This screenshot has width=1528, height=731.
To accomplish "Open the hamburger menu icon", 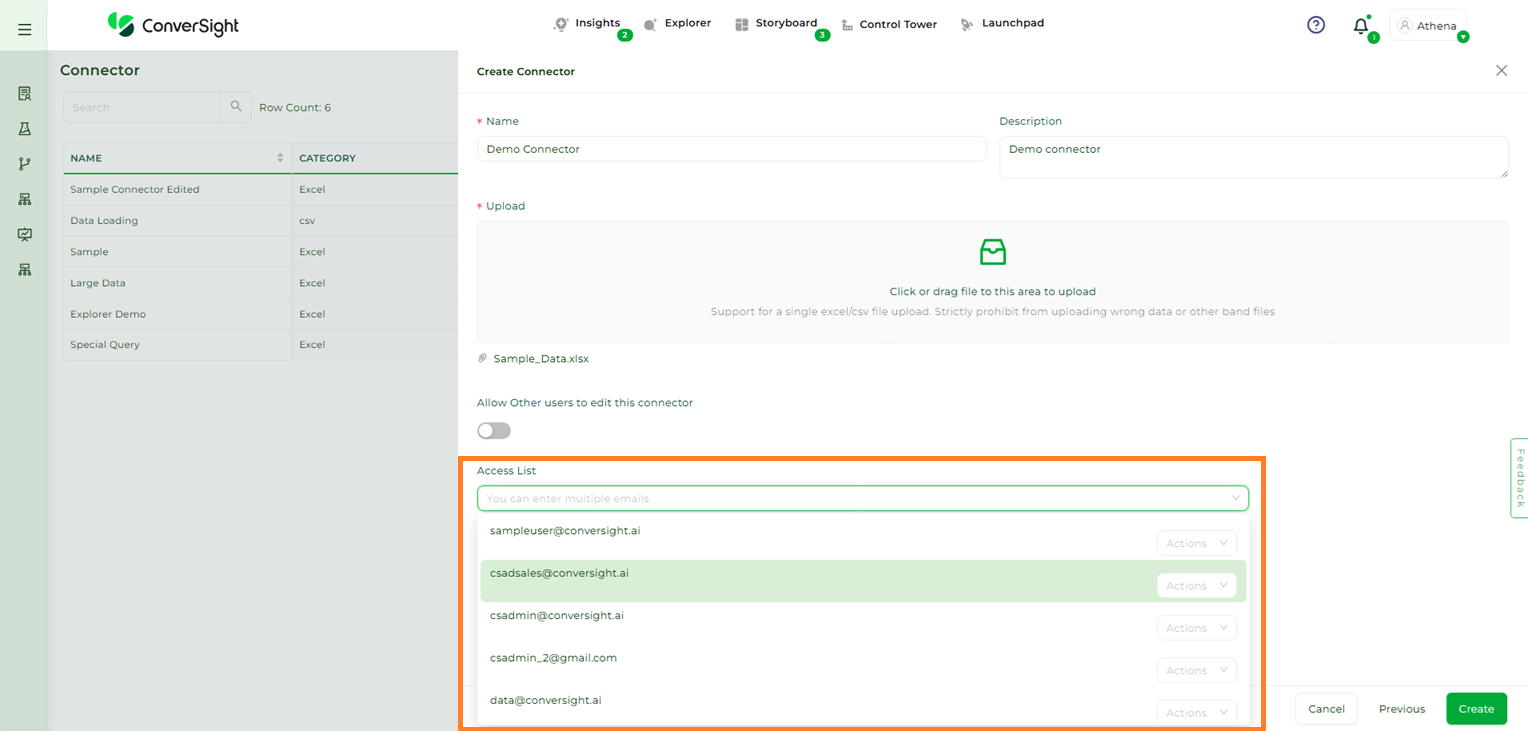I will tap(25, 30).
